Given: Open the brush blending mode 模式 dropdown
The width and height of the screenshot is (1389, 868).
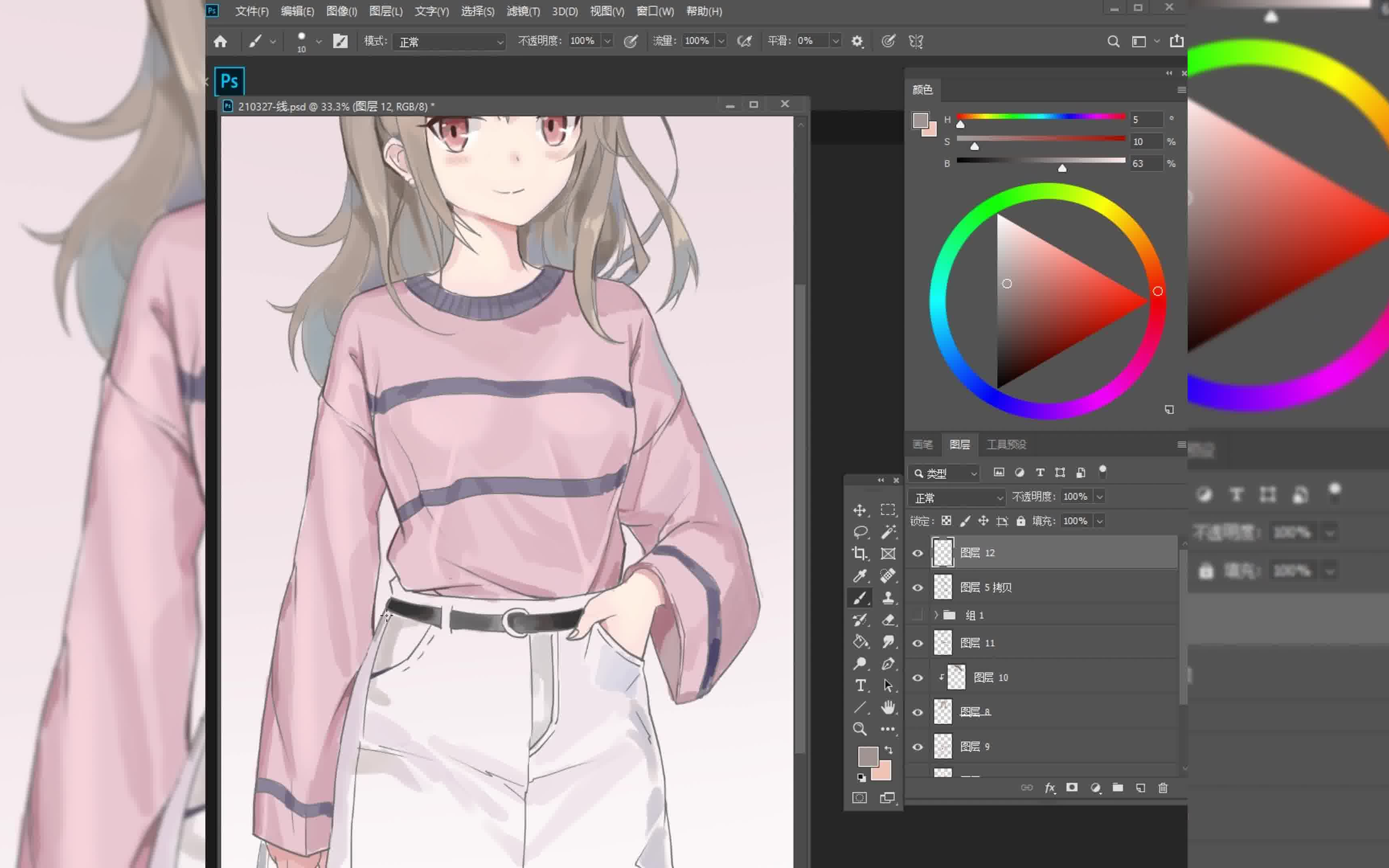Looking at the screenshot, I should point(449,41).
